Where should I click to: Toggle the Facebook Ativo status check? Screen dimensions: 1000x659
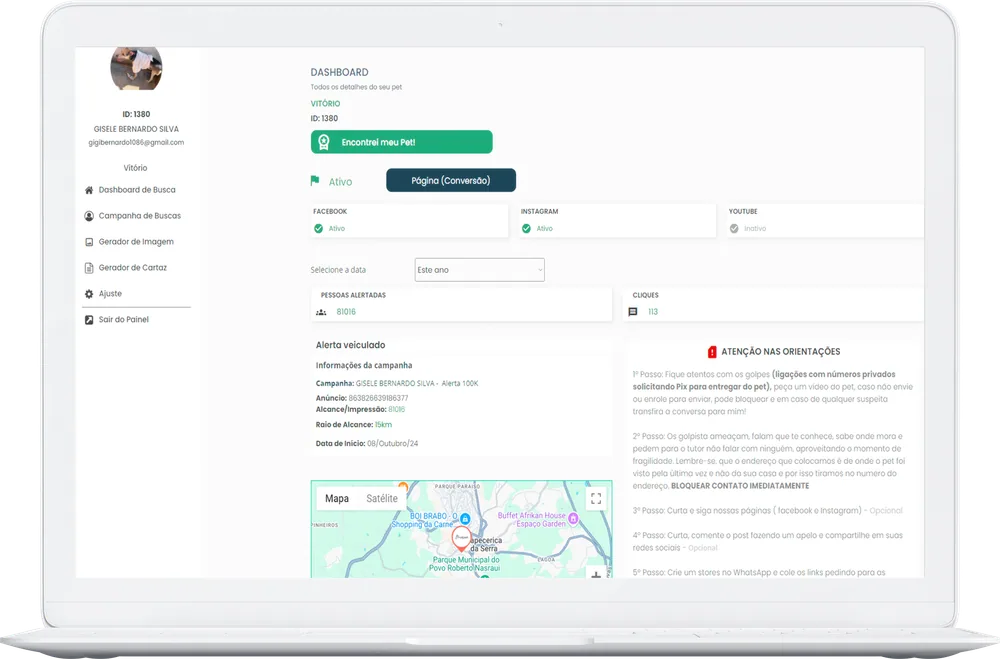tap(318, 228)
